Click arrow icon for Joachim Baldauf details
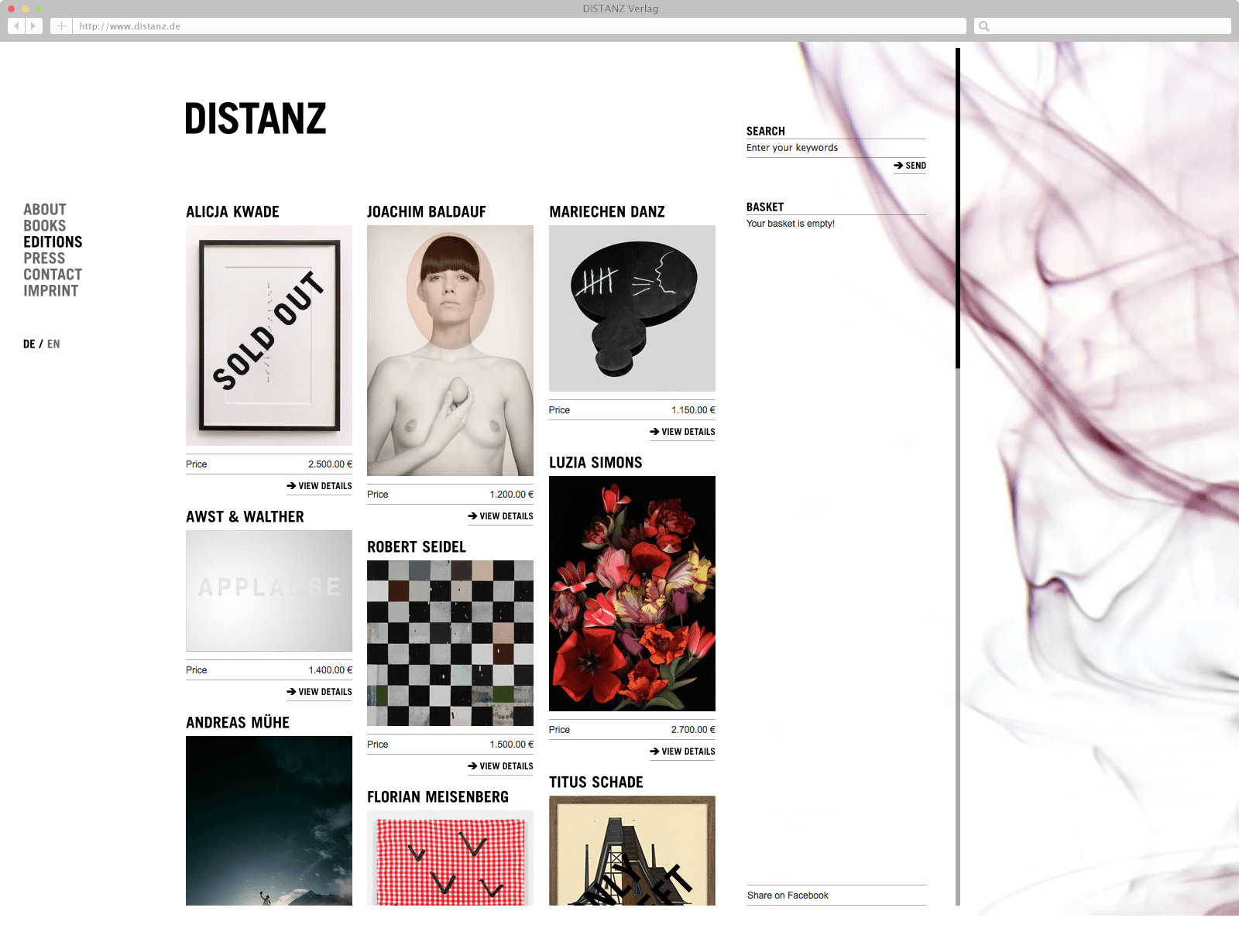 pyautogui.click(x=472, y=516)
